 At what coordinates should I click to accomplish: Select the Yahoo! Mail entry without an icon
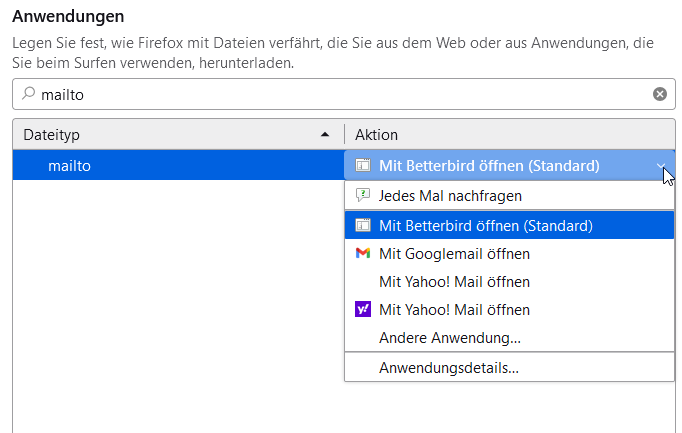pyautogui.click(x=454, y=282)
